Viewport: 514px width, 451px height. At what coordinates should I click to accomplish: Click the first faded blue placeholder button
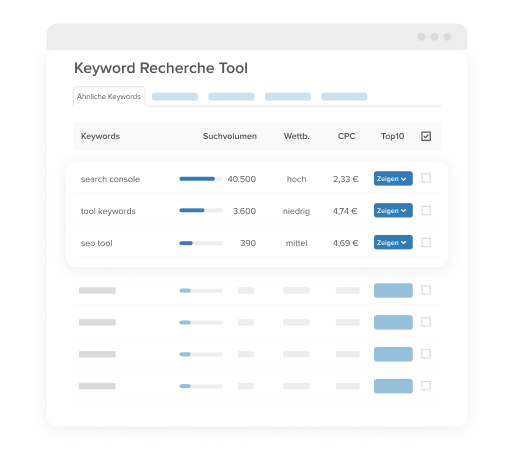(393, 290)
